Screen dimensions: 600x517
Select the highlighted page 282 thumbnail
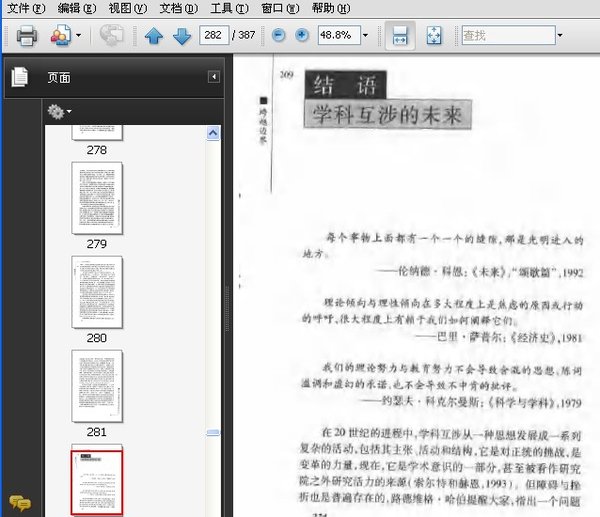tap(97, 481)
